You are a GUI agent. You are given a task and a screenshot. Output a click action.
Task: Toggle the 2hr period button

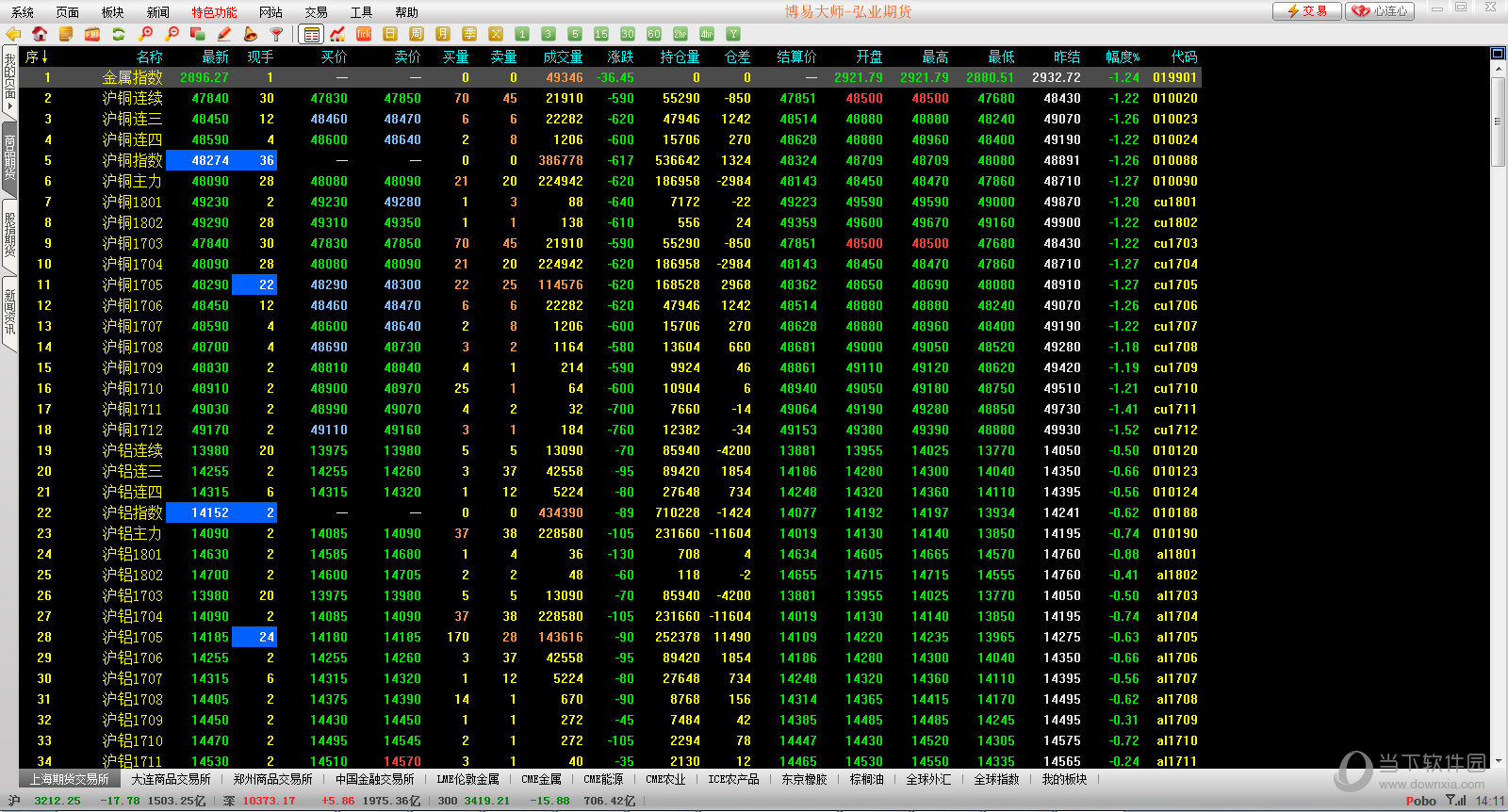point(680,34)
